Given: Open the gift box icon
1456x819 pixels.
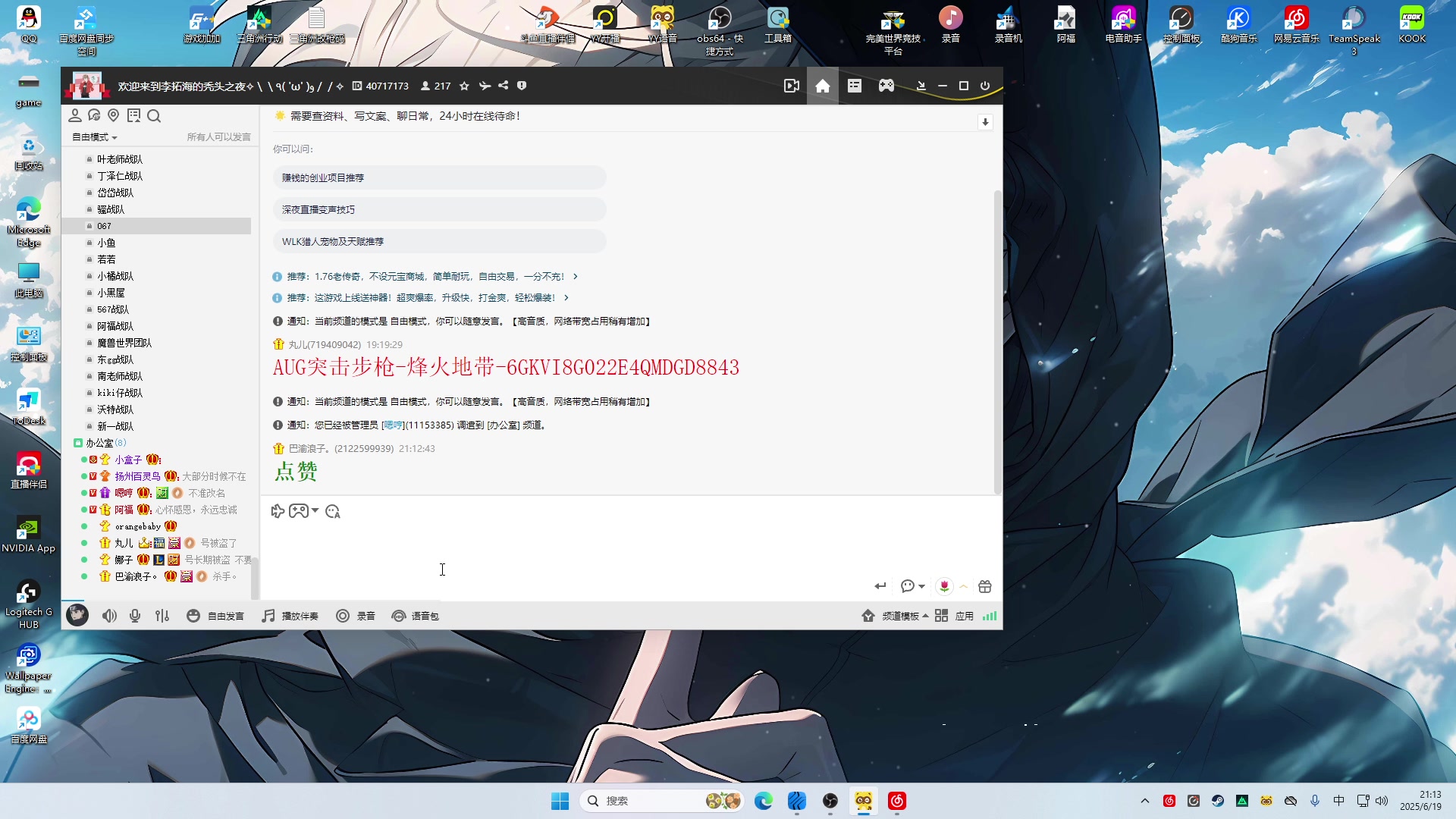Looking at the screenshot, I should (x=985, y=586).
